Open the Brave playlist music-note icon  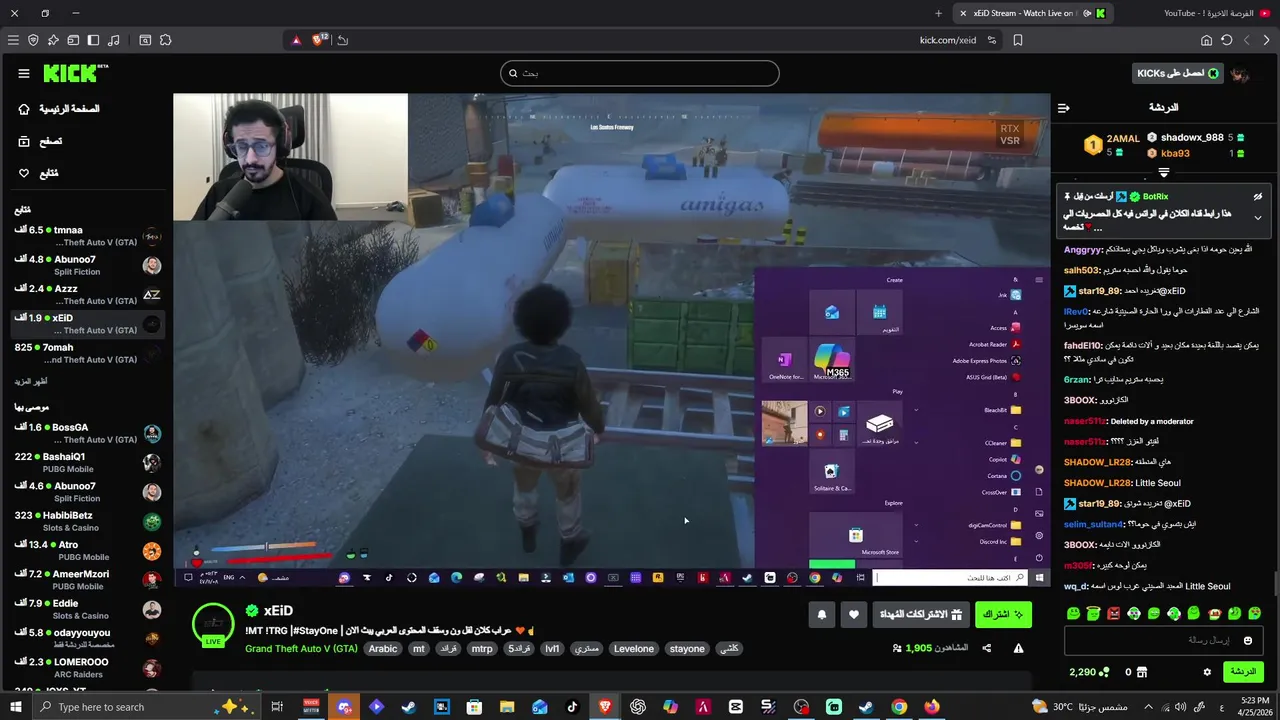click(x=113, y=40)
